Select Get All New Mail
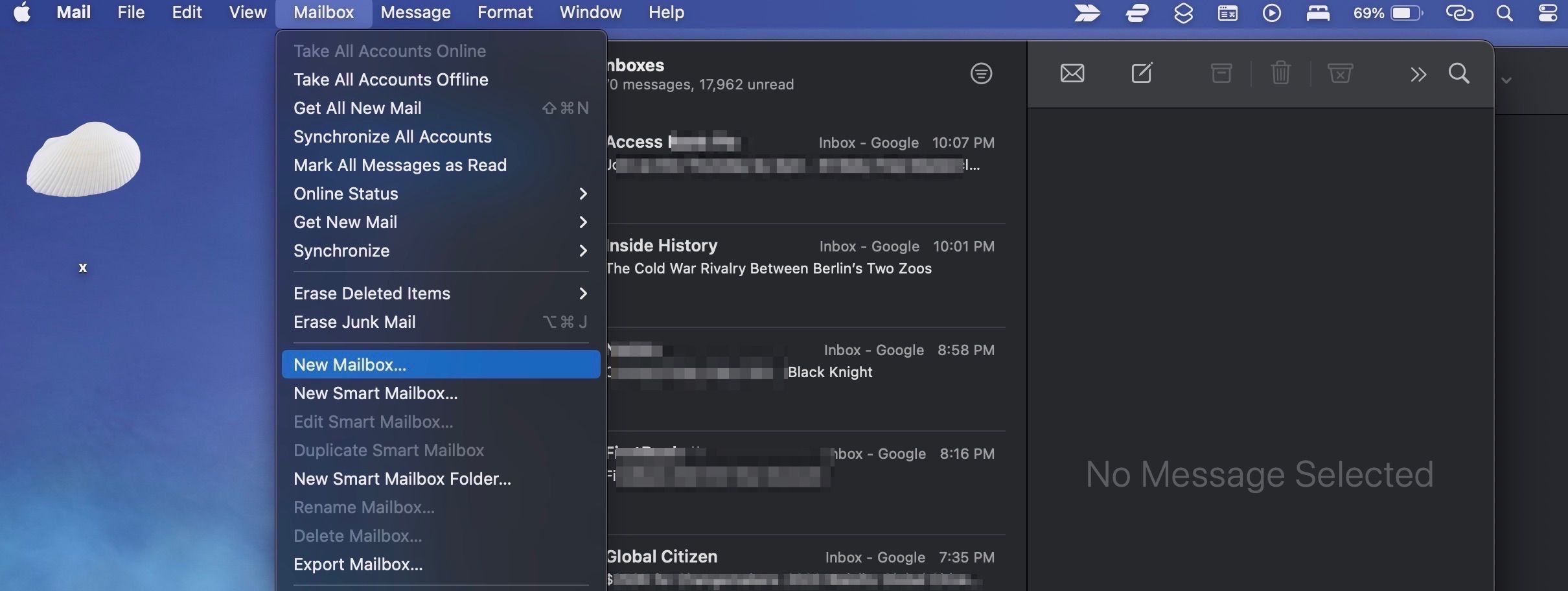 (441, 108)
